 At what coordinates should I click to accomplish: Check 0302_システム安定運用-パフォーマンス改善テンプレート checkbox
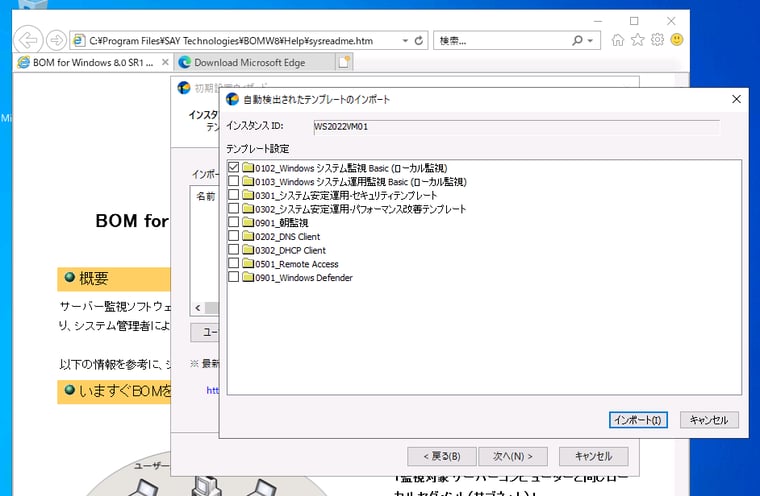pos(233,208)
